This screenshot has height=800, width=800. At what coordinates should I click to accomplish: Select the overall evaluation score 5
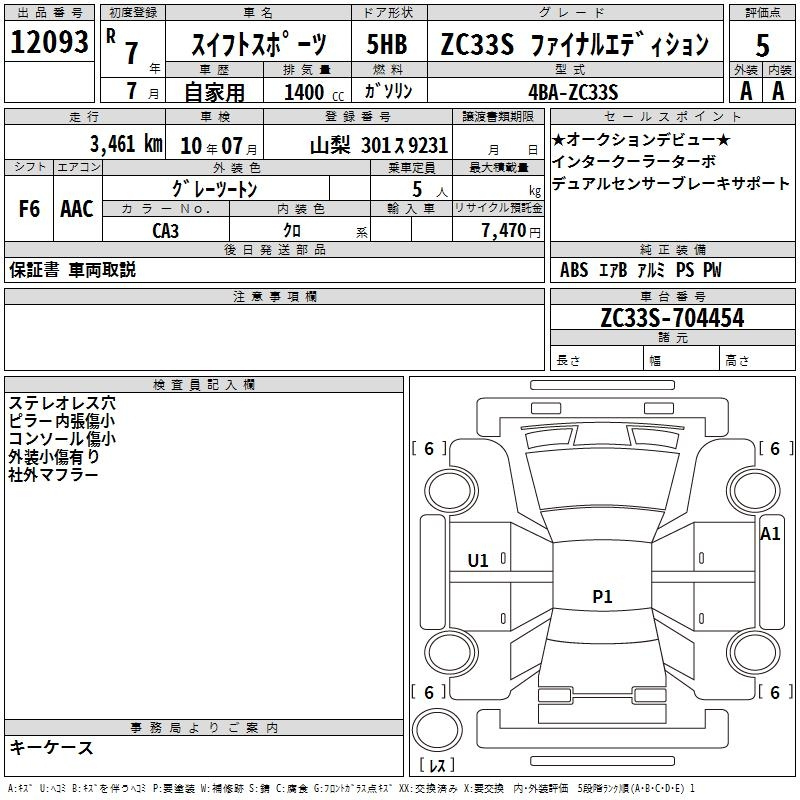click(762, 45)
